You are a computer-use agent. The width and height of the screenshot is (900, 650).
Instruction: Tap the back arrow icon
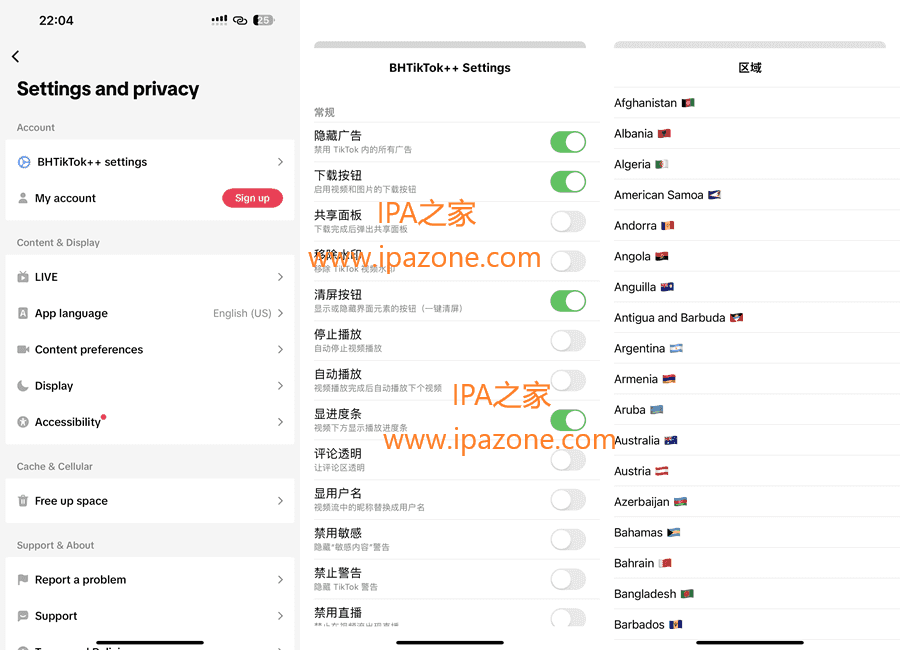[x=15, y=56]
